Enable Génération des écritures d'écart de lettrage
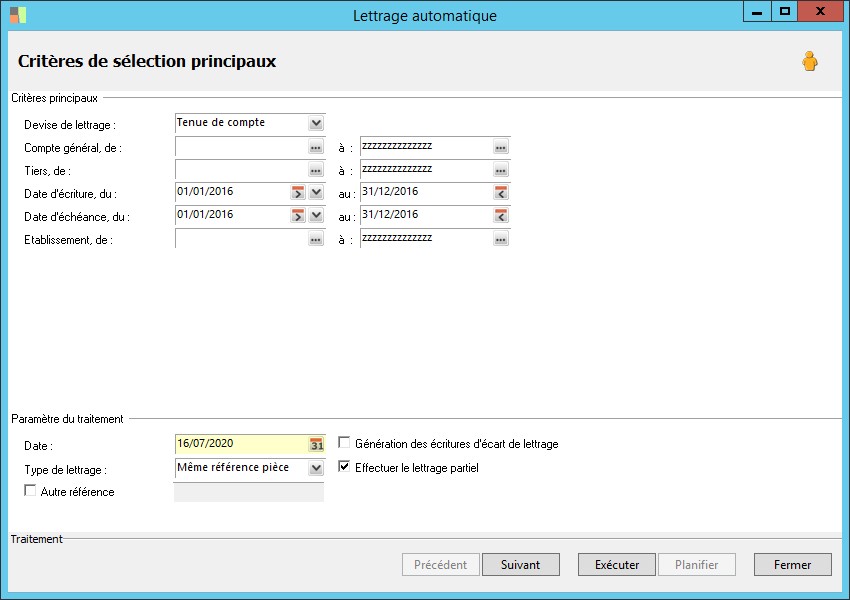Screen dimensions: 850x600 click(345, 443)
